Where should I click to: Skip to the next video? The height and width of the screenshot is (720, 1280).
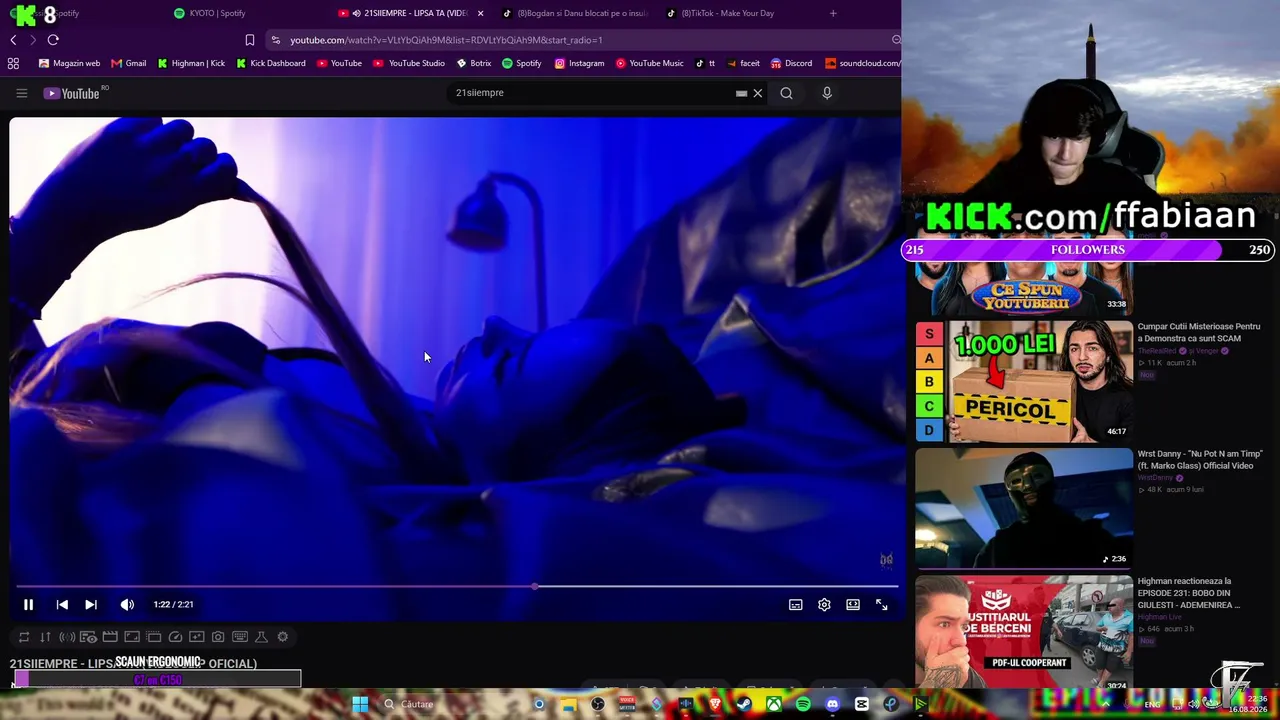(x=91, y=604)
